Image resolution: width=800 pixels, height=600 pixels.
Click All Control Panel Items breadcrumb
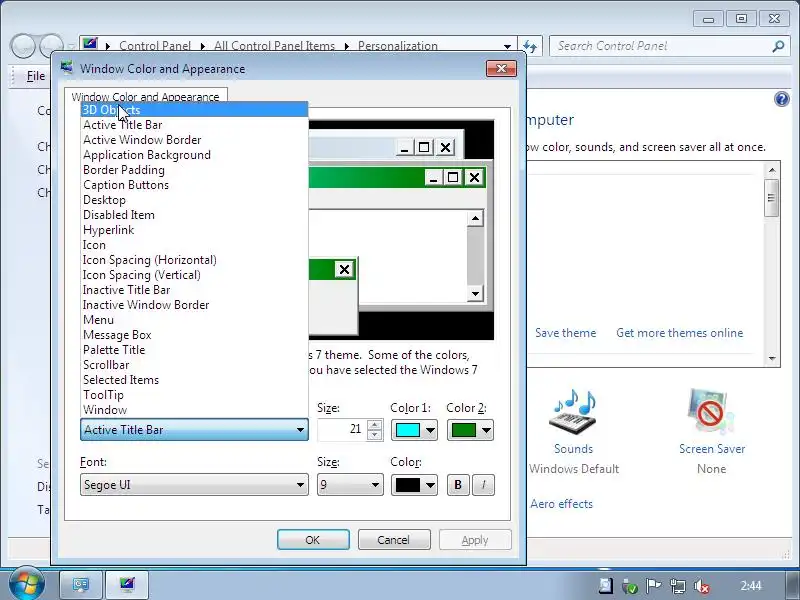pos(274,46)
